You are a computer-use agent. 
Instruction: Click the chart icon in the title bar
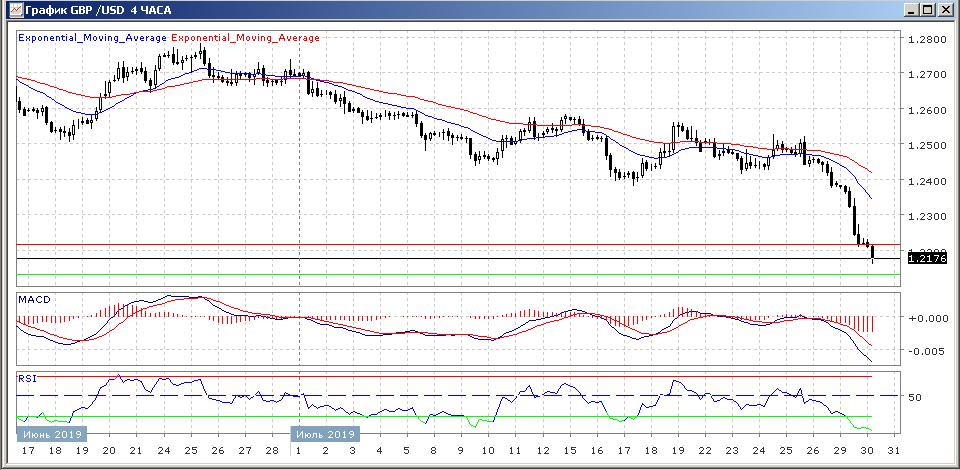pos(15,10)
